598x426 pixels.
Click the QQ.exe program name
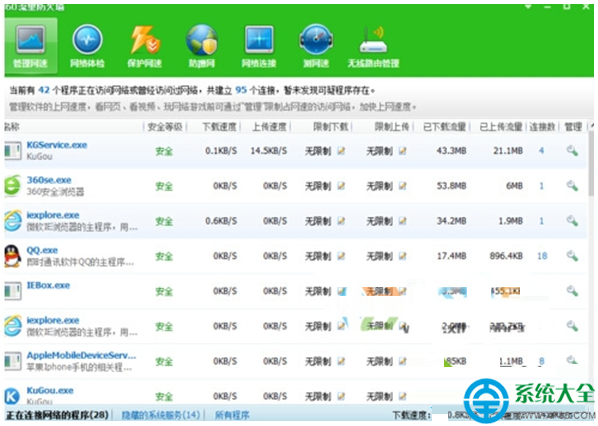pos(42,250)
